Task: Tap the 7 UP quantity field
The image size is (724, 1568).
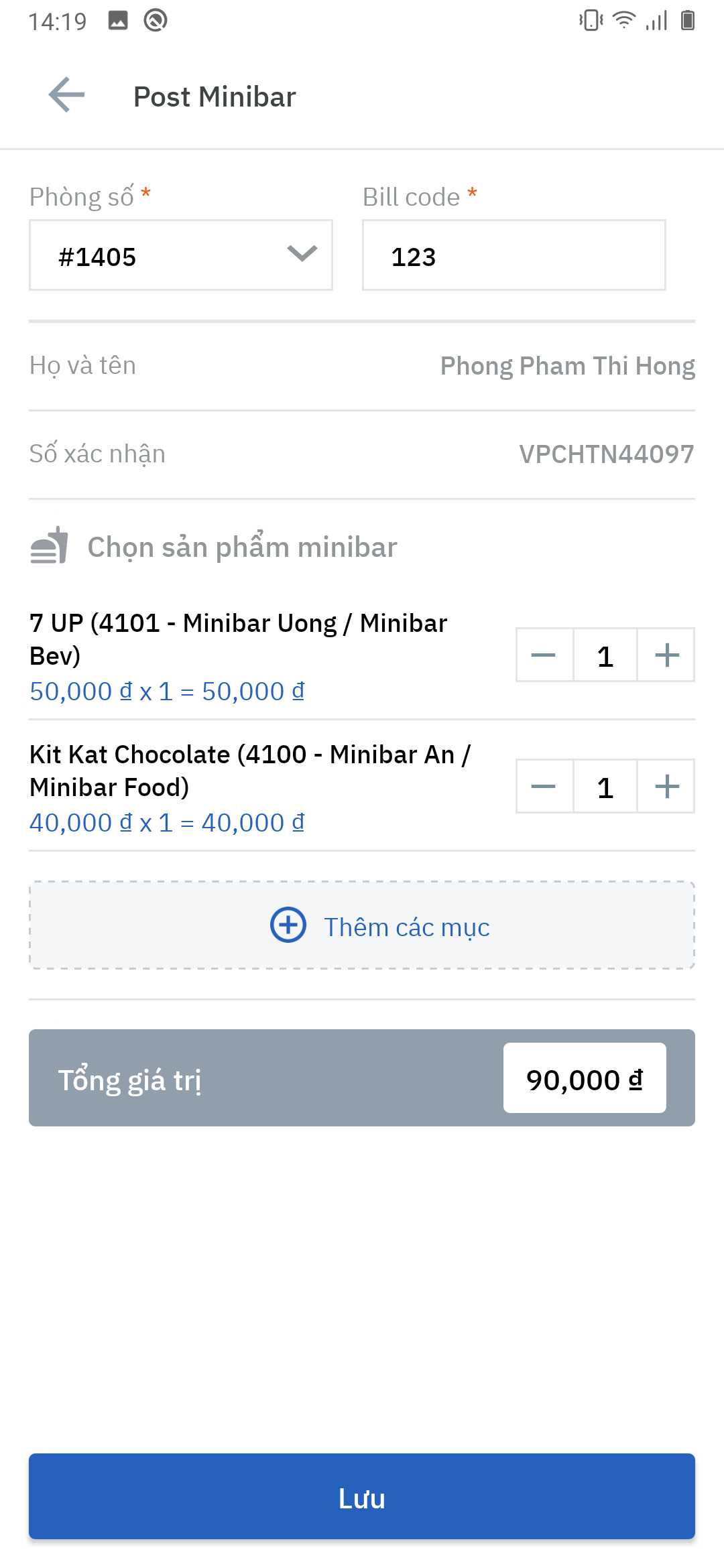Action: pyautogui.click(x=605, y=655)
